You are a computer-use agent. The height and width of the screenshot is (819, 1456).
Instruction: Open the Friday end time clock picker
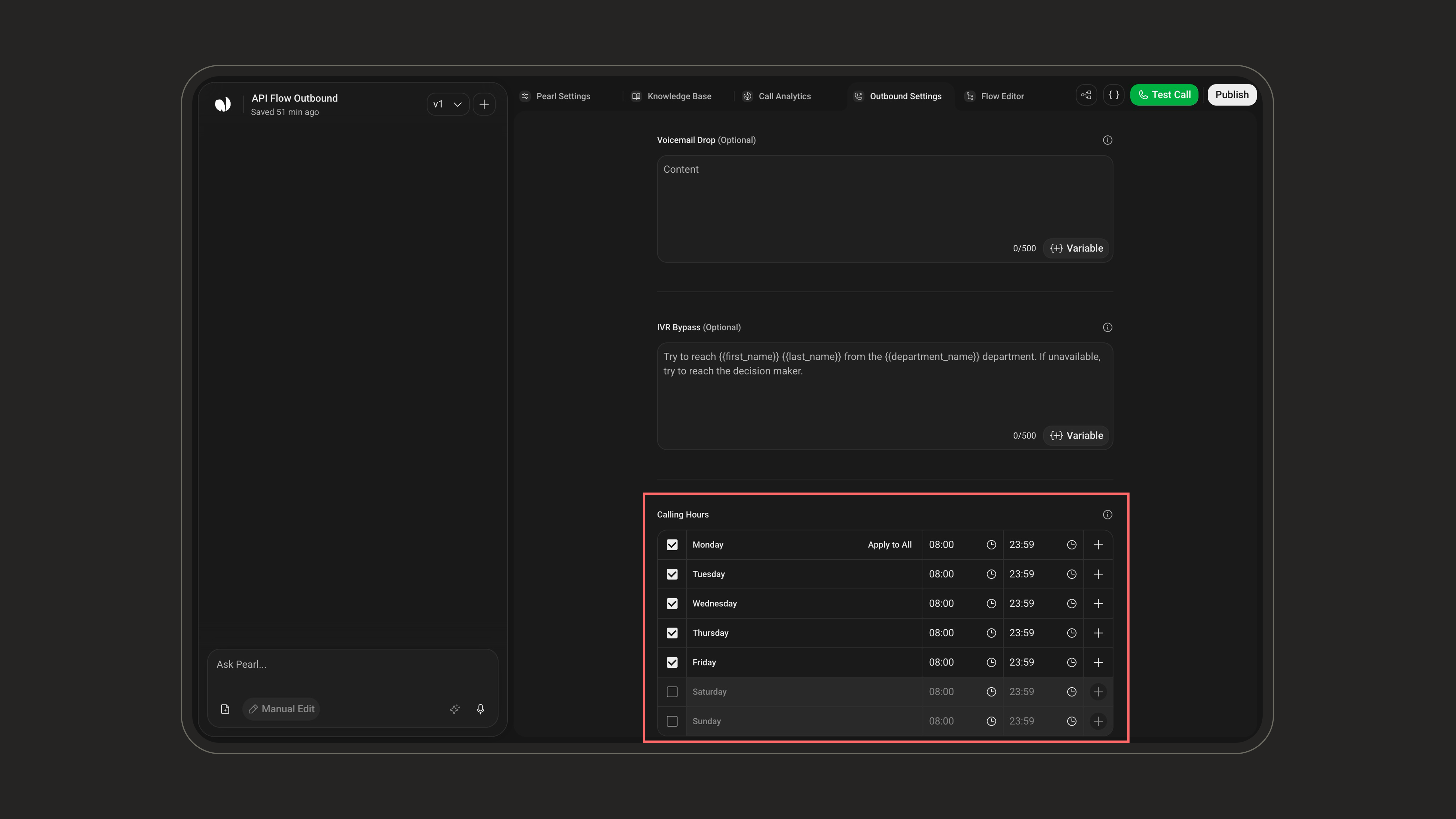point(1071,662)
